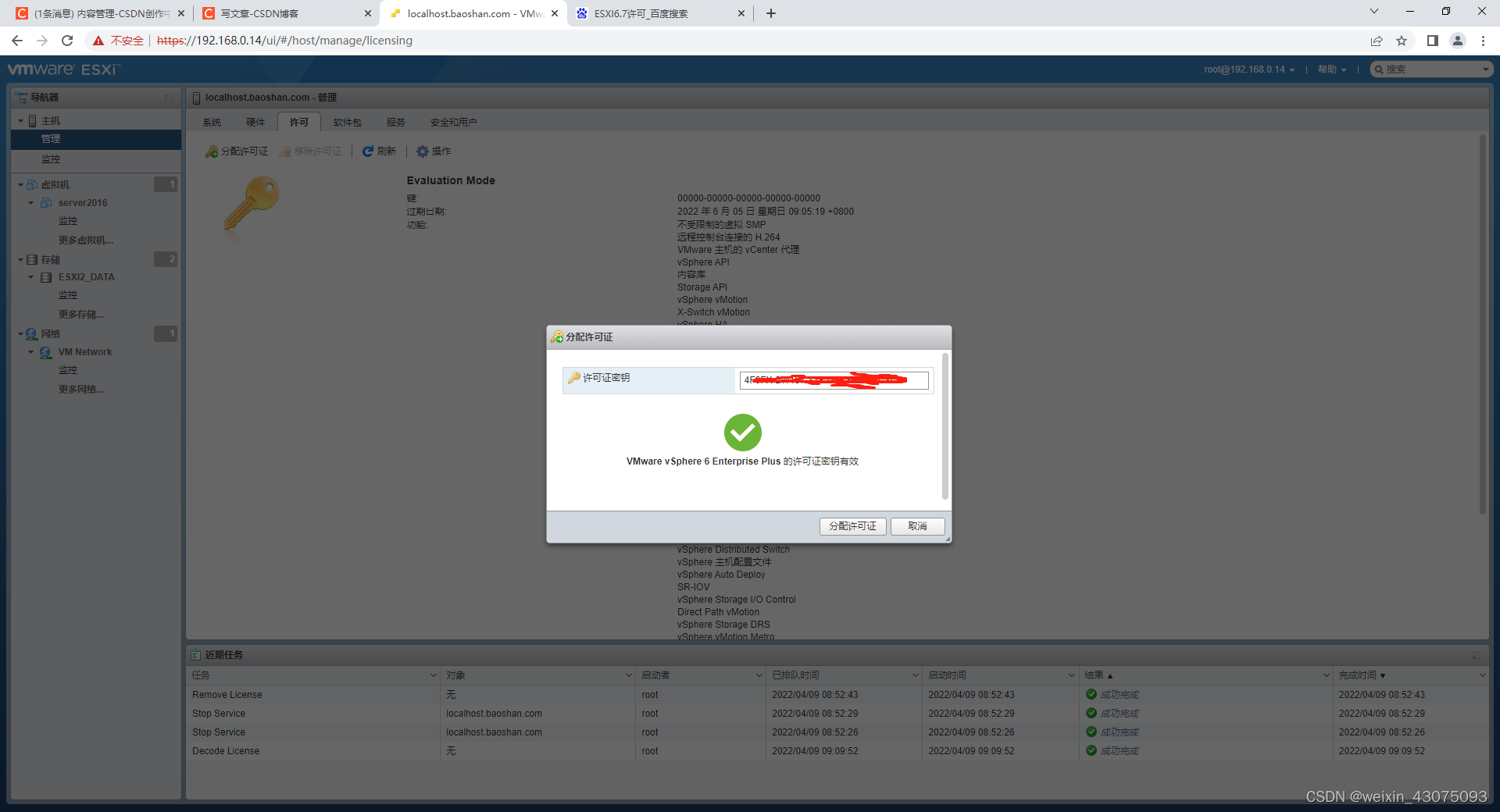Click the browser back arrow
This screenshot has height=812, width=1500.
17,41
